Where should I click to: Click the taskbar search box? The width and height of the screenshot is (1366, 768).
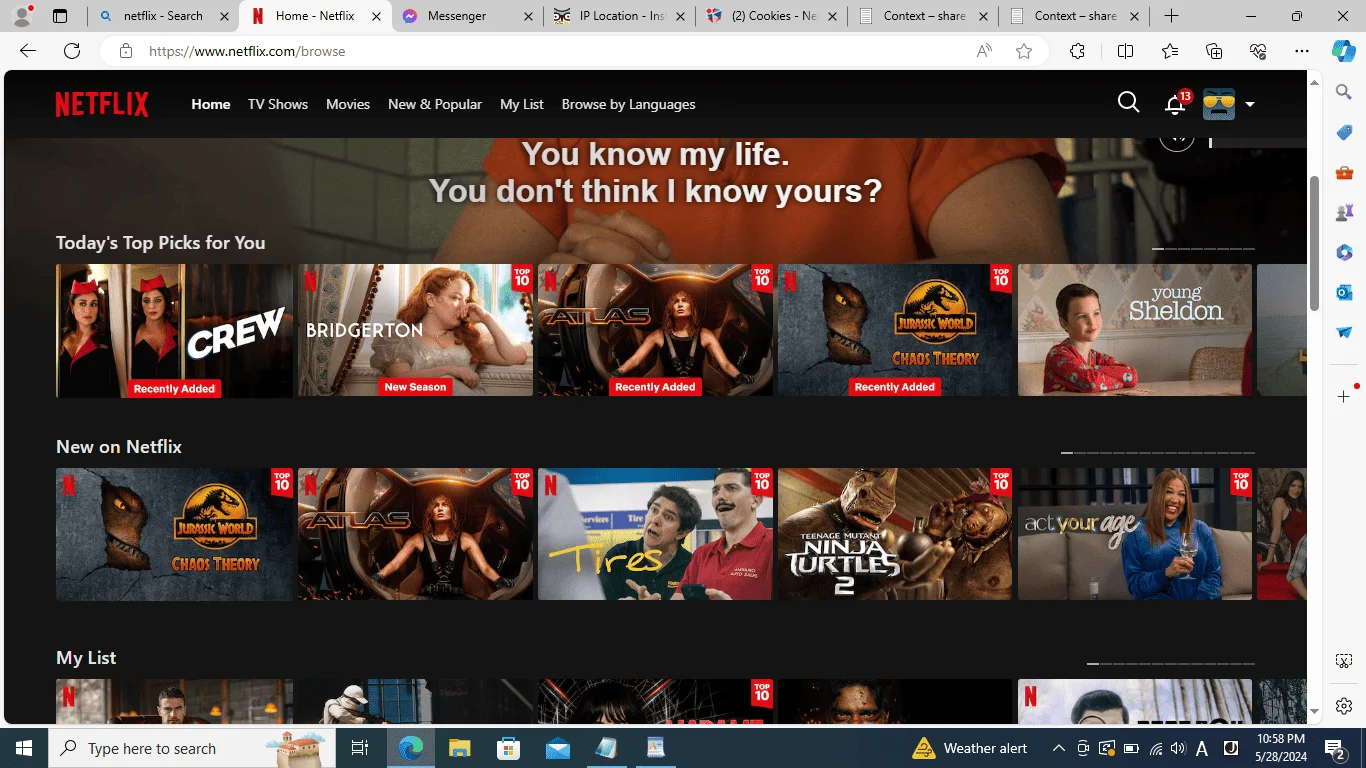coord(190,748)
